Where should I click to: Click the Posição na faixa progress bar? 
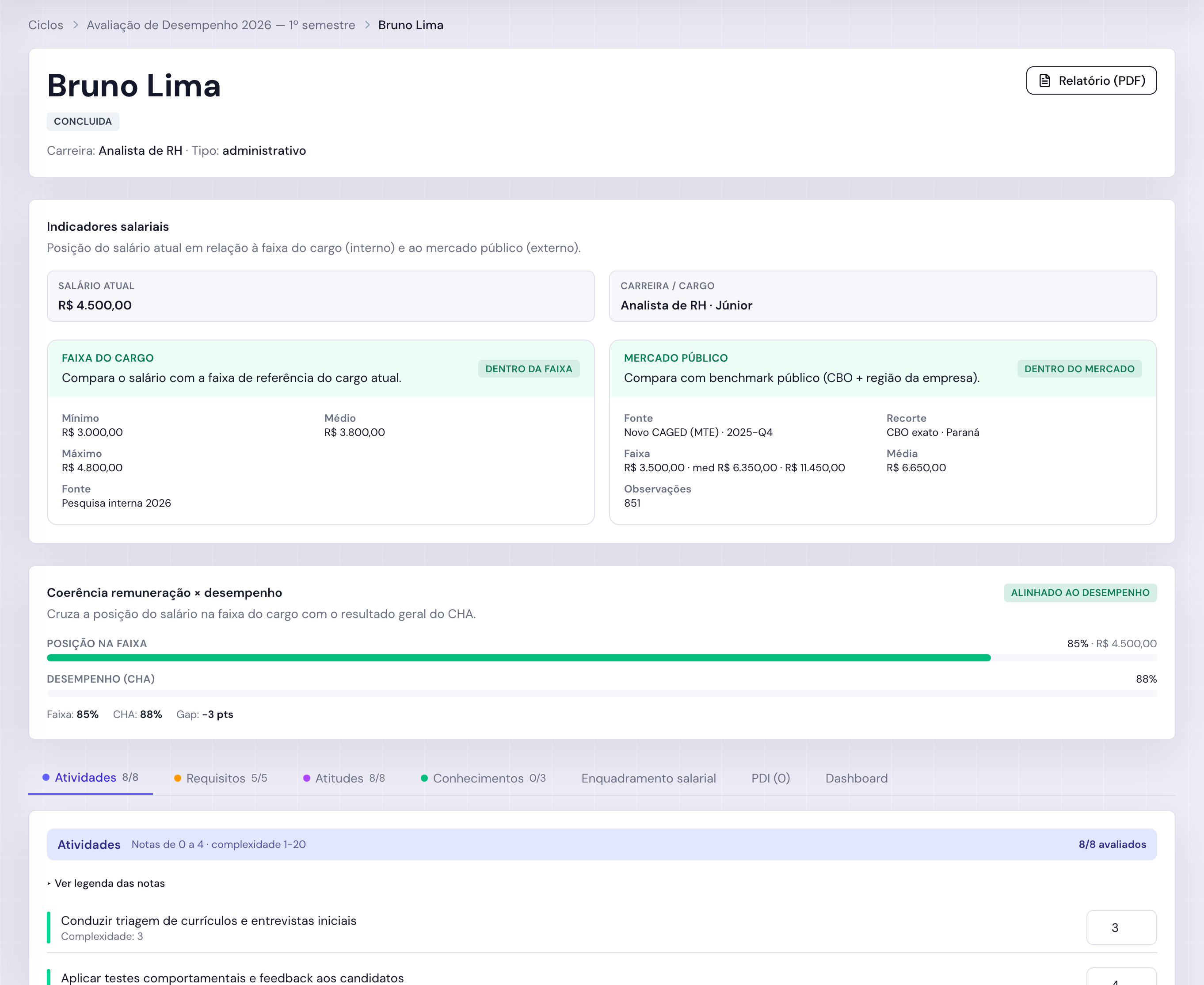pyautogui.click(x=602, y=658)
